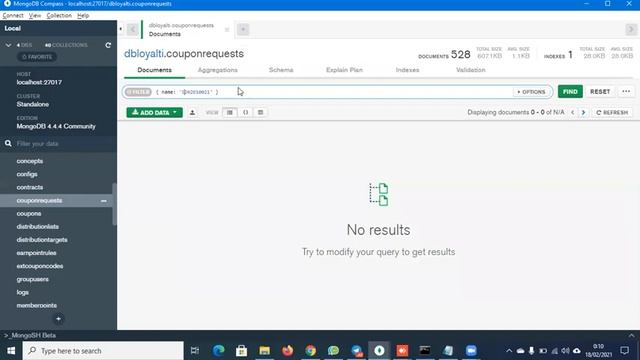Drop couponrequests using minus icon
The width and height of the screenshot is (640, 360).
[x=104, y=201]
